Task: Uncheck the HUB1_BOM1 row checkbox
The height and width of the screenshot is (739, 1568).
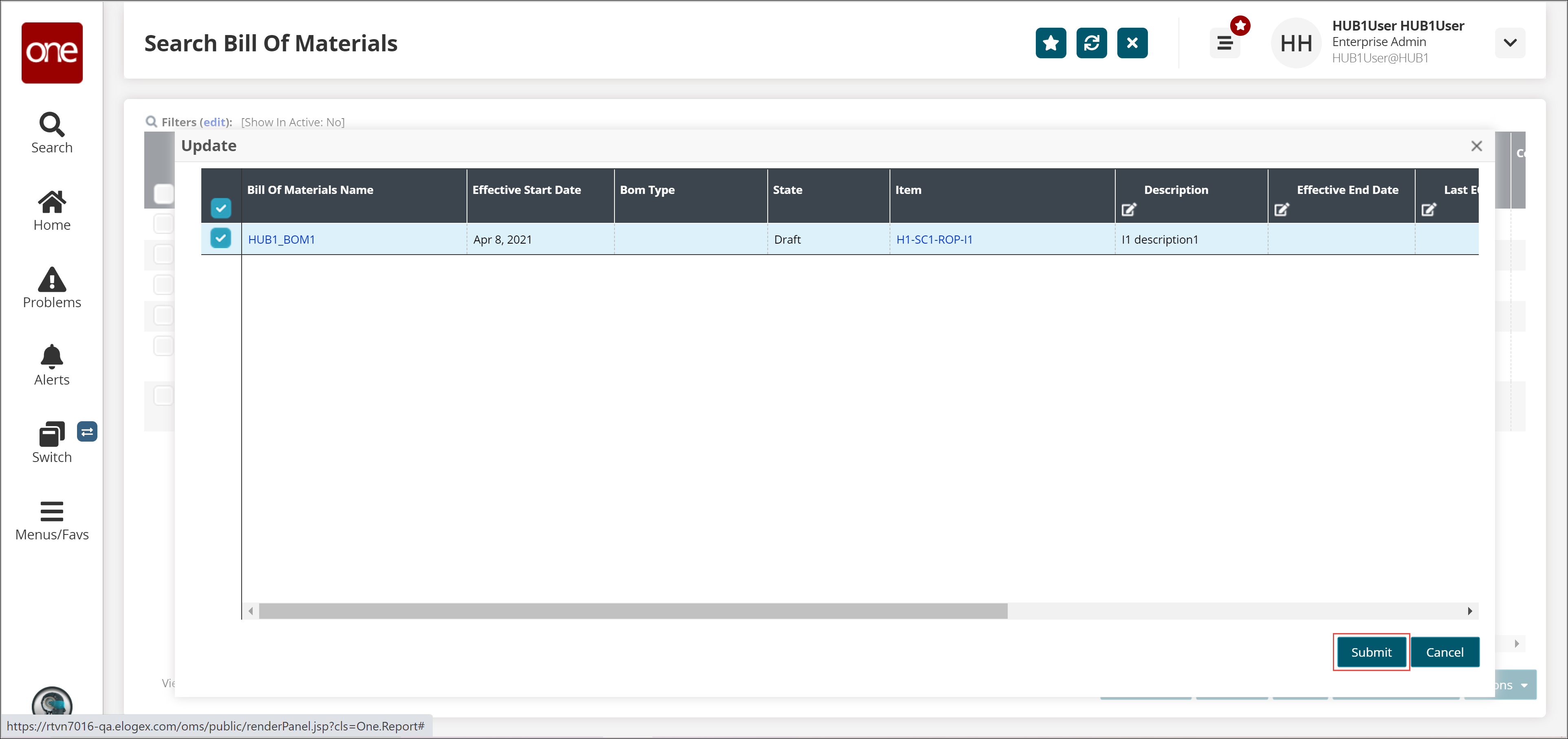Action: click(x=220, y=238)
